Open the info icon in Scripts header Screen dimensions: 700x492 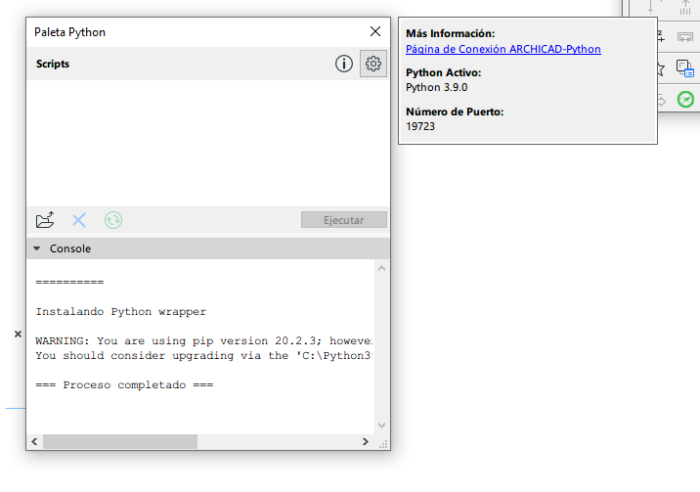coord(344,64)
